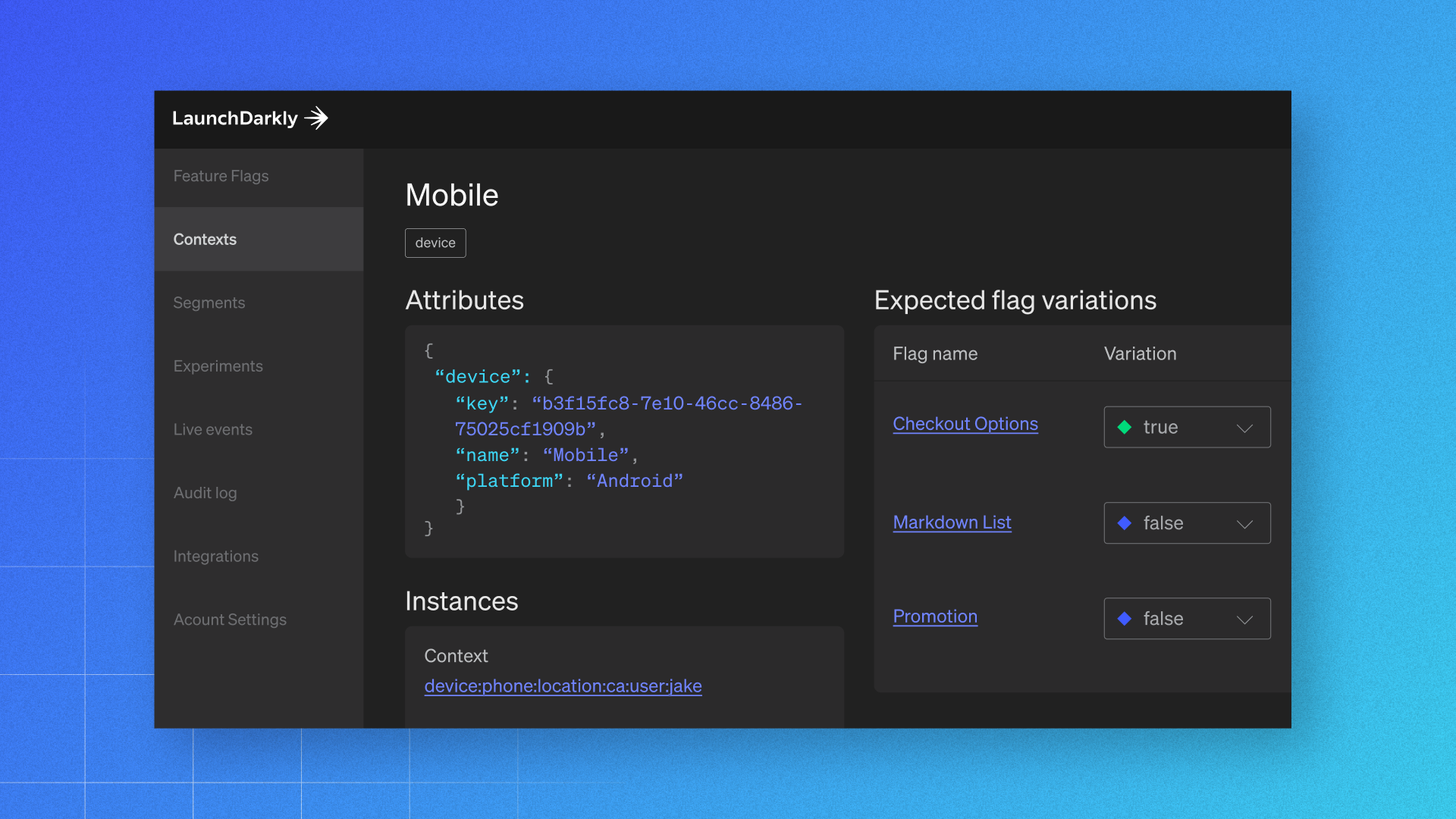Open the Markdown List variation dropdown arrow

[x=1244, y=524]
